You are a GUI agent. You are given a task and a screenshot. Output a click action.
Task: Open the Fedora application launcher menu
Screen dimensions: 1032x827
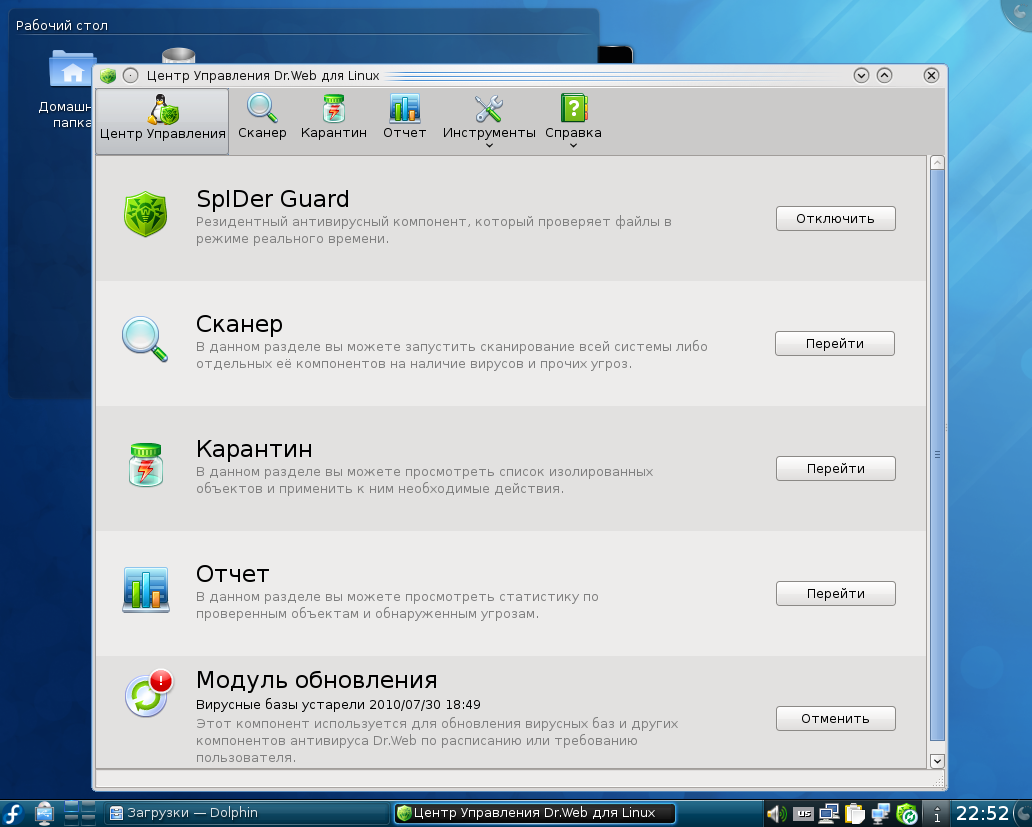coord(13,814)
